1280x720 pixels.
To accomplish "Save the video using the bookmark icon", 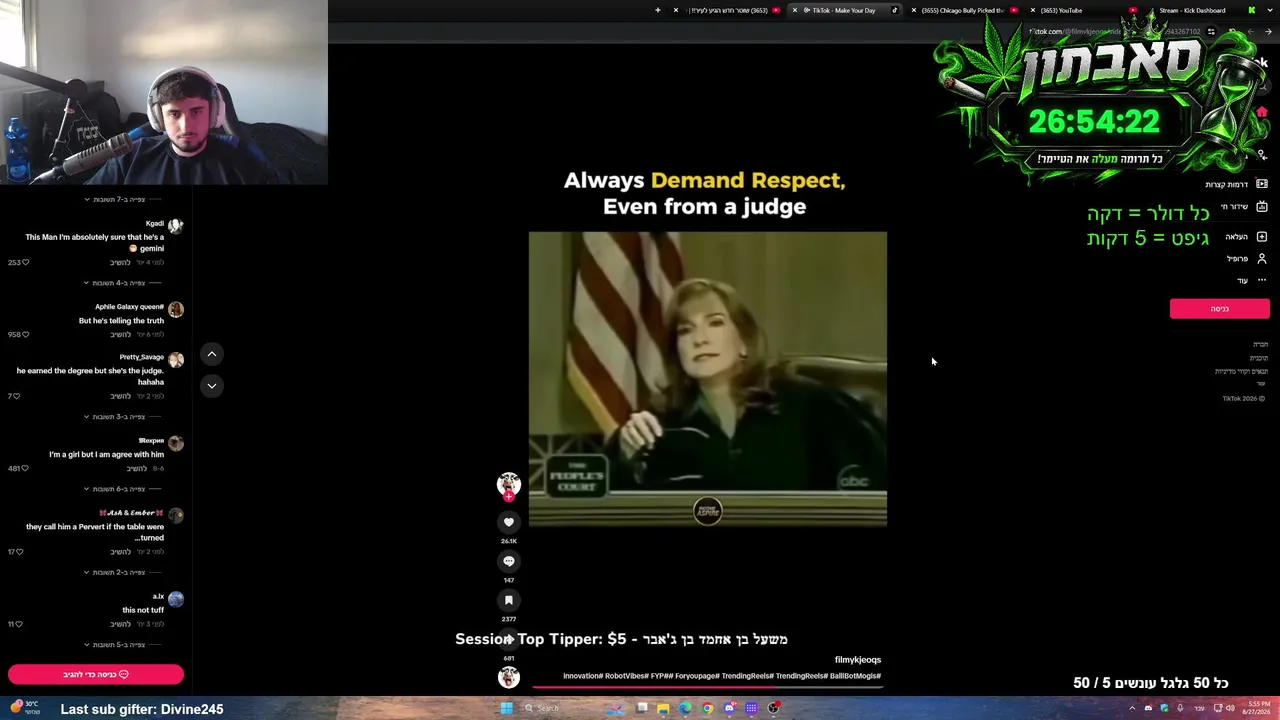I will pos(509,600).
